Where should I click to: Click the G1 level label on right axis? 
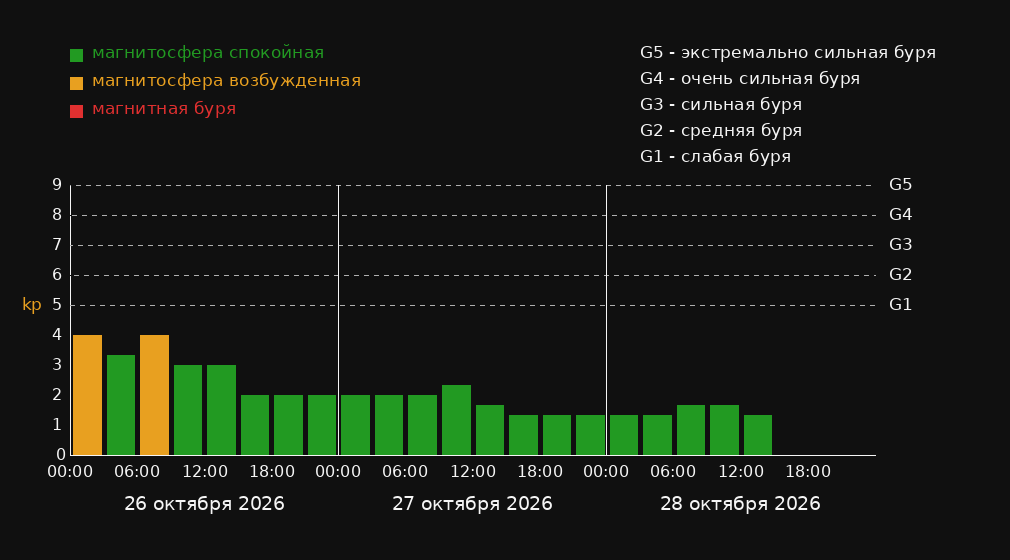point(900,305)
